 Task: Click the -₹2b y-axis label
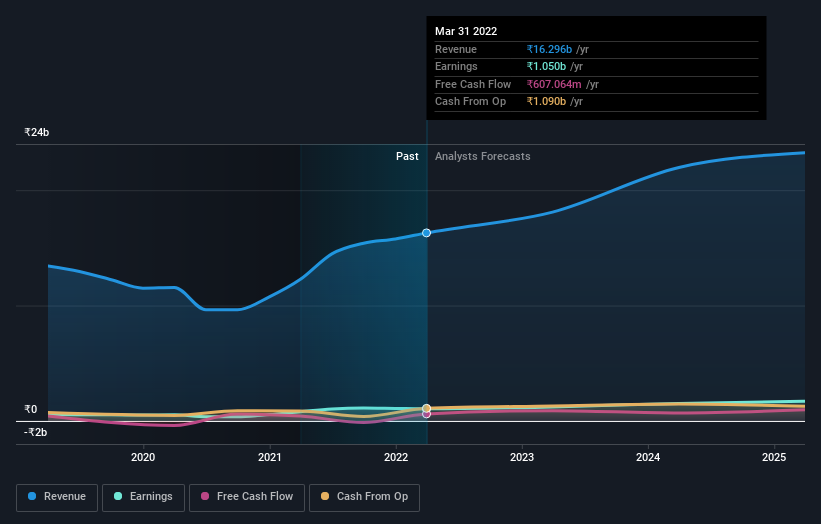tap(36, 432)
